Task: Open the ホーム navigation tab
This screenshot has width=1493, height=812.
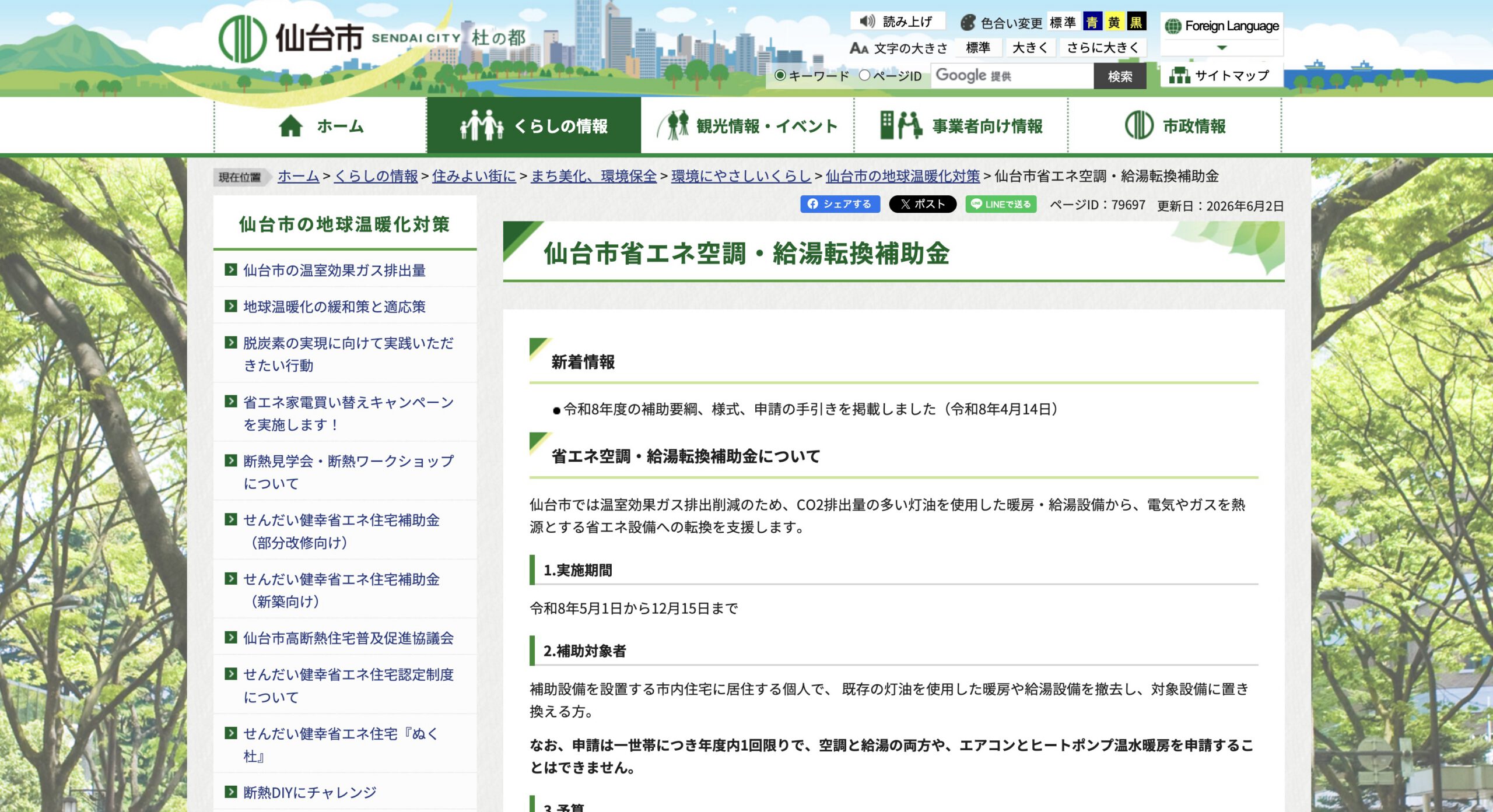Action: (320, 125)
